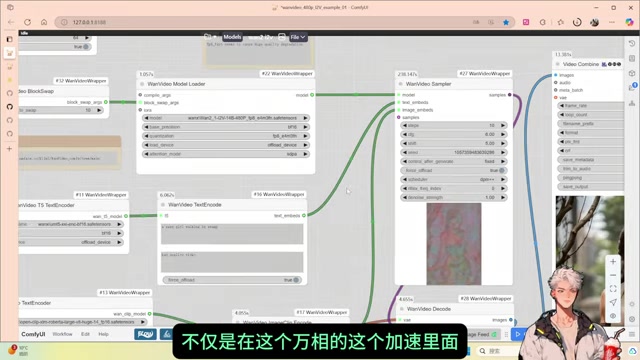
Task: Open the Help menu
Action: tap(103, 334)
